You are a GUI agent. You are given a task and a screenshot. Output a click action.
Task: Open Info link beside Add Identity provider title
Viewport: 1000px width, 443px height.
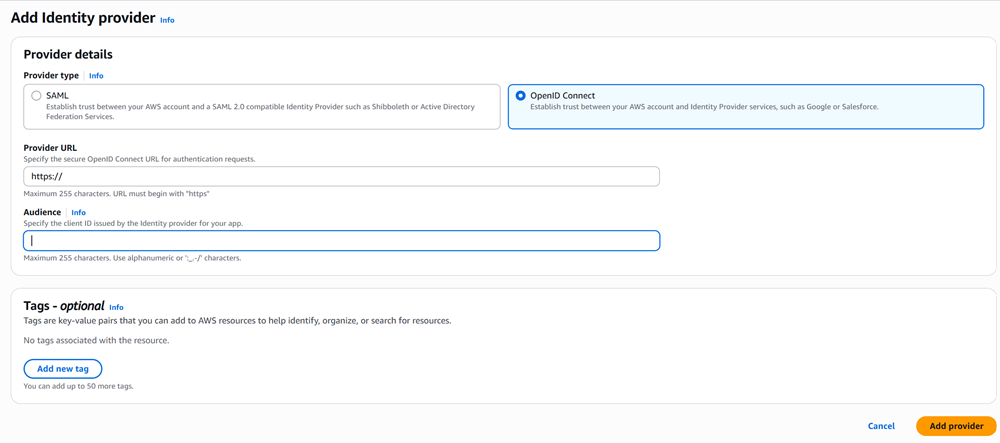click(x=167, y=20)
